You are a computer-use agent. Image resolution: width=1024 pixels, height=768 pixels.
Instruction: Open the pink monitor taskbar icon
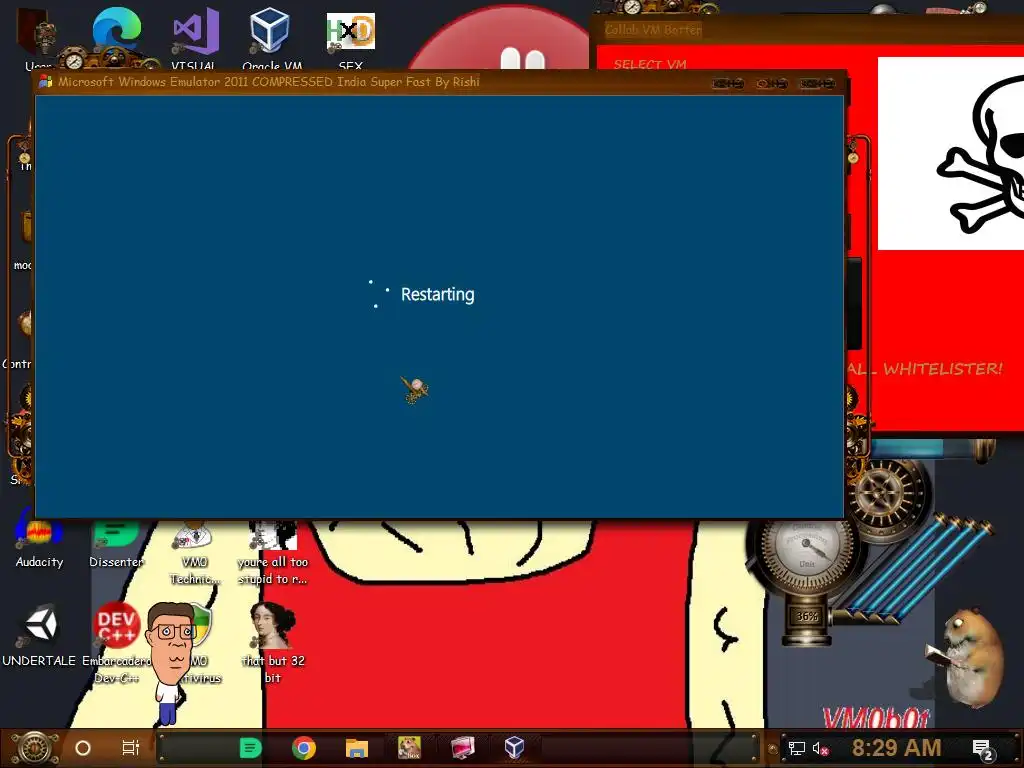coord(462,748)
